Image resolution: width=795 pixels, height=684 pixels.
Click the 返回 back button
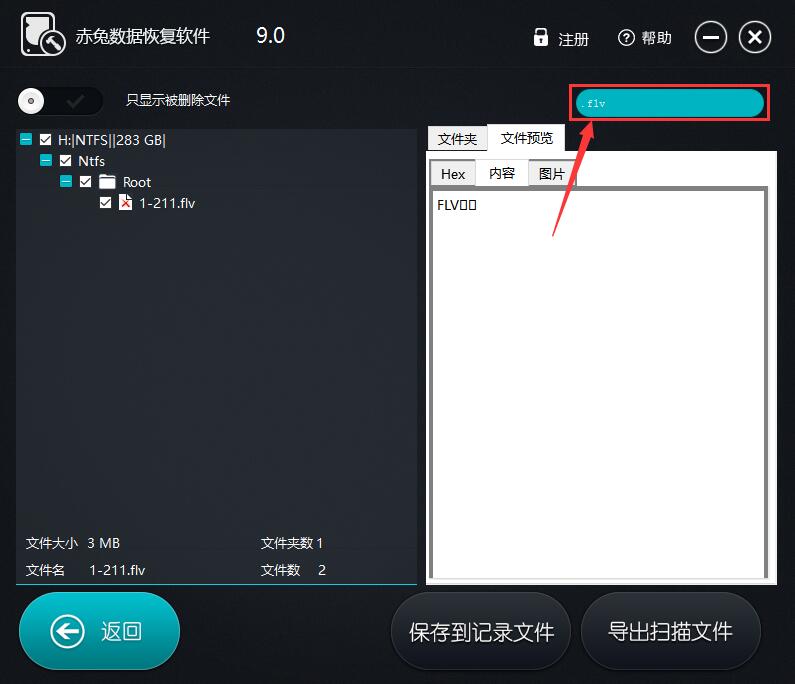point(99,631)
